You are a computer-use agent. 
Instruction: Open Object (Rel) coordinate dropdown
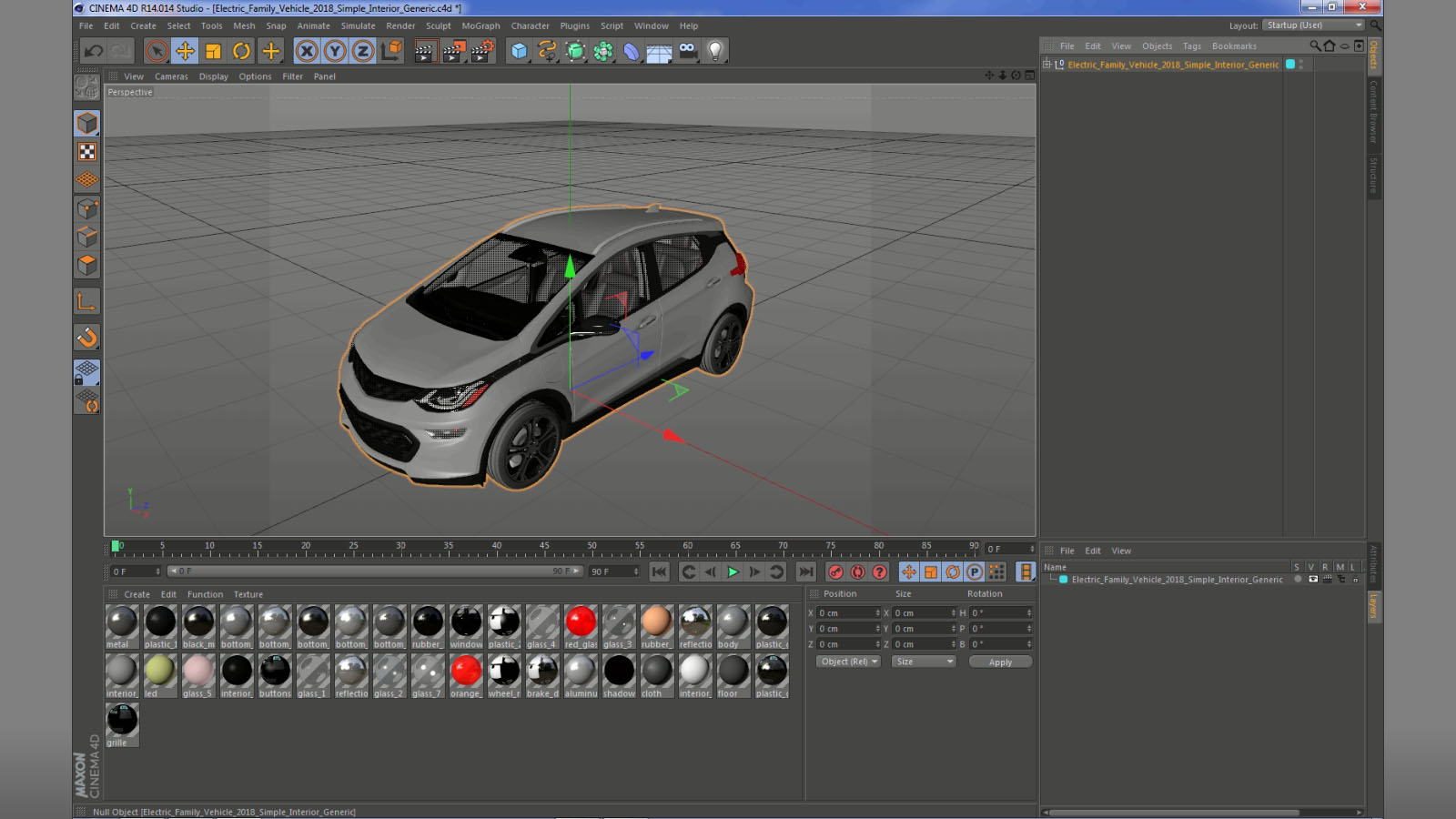click(848, 662)
